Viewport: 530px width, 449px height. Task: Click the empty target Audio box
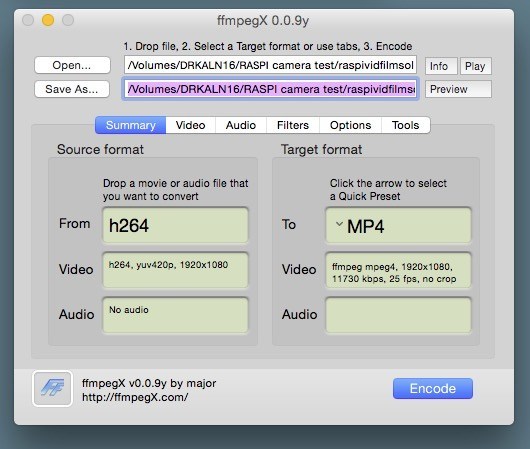coord(398,315)
